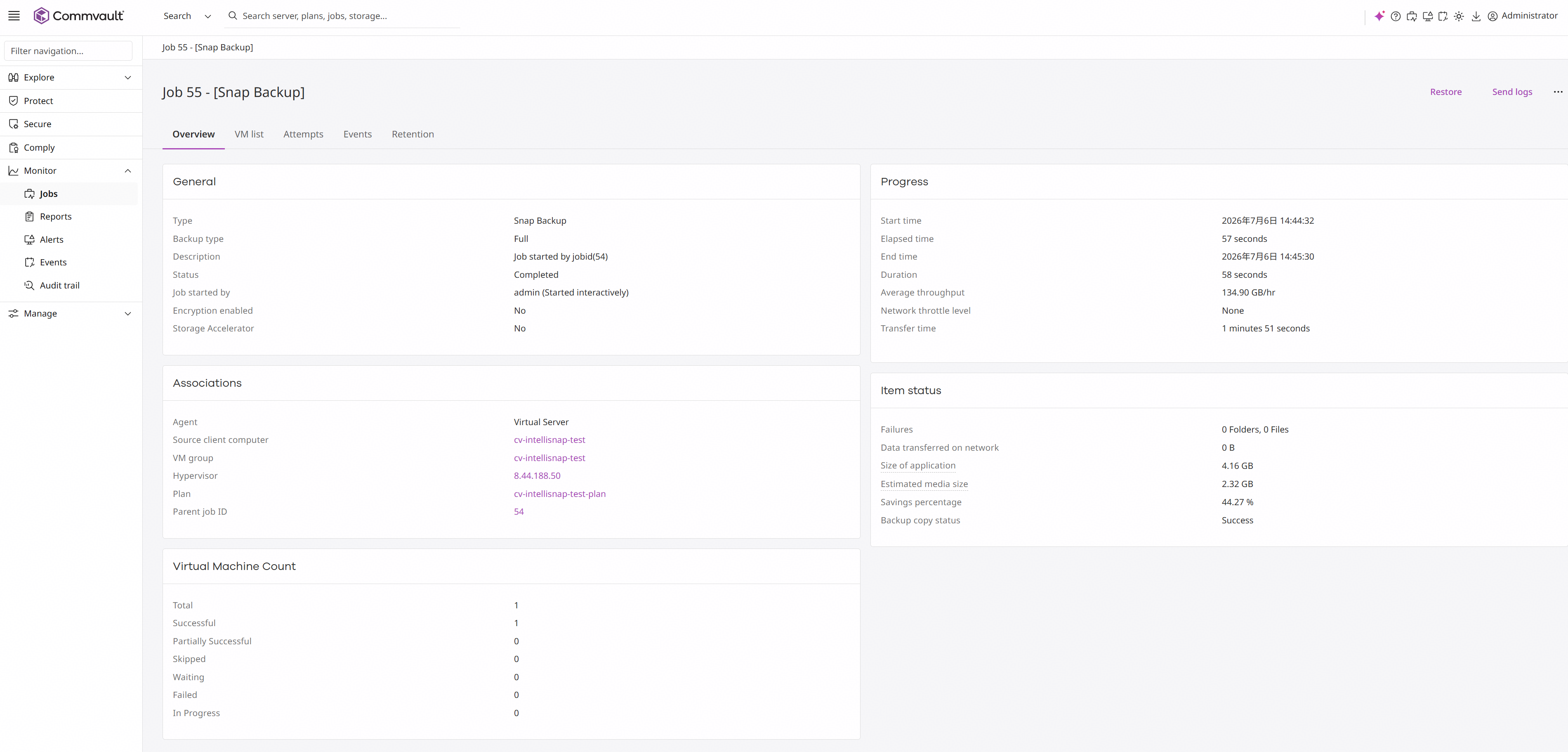1568x752 pixels.
Task: Click the download arrow icon in header
Action: [1476, 17]
